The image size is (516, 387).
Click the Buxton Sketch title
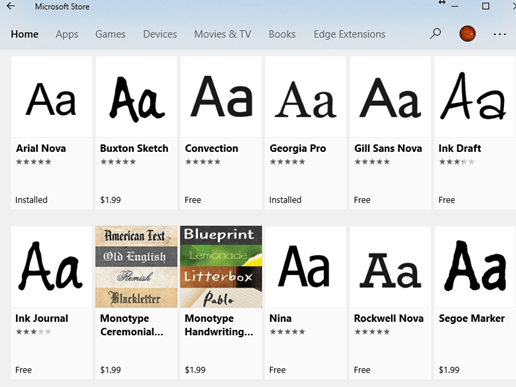pyautogui.click(x=134, y=148)
